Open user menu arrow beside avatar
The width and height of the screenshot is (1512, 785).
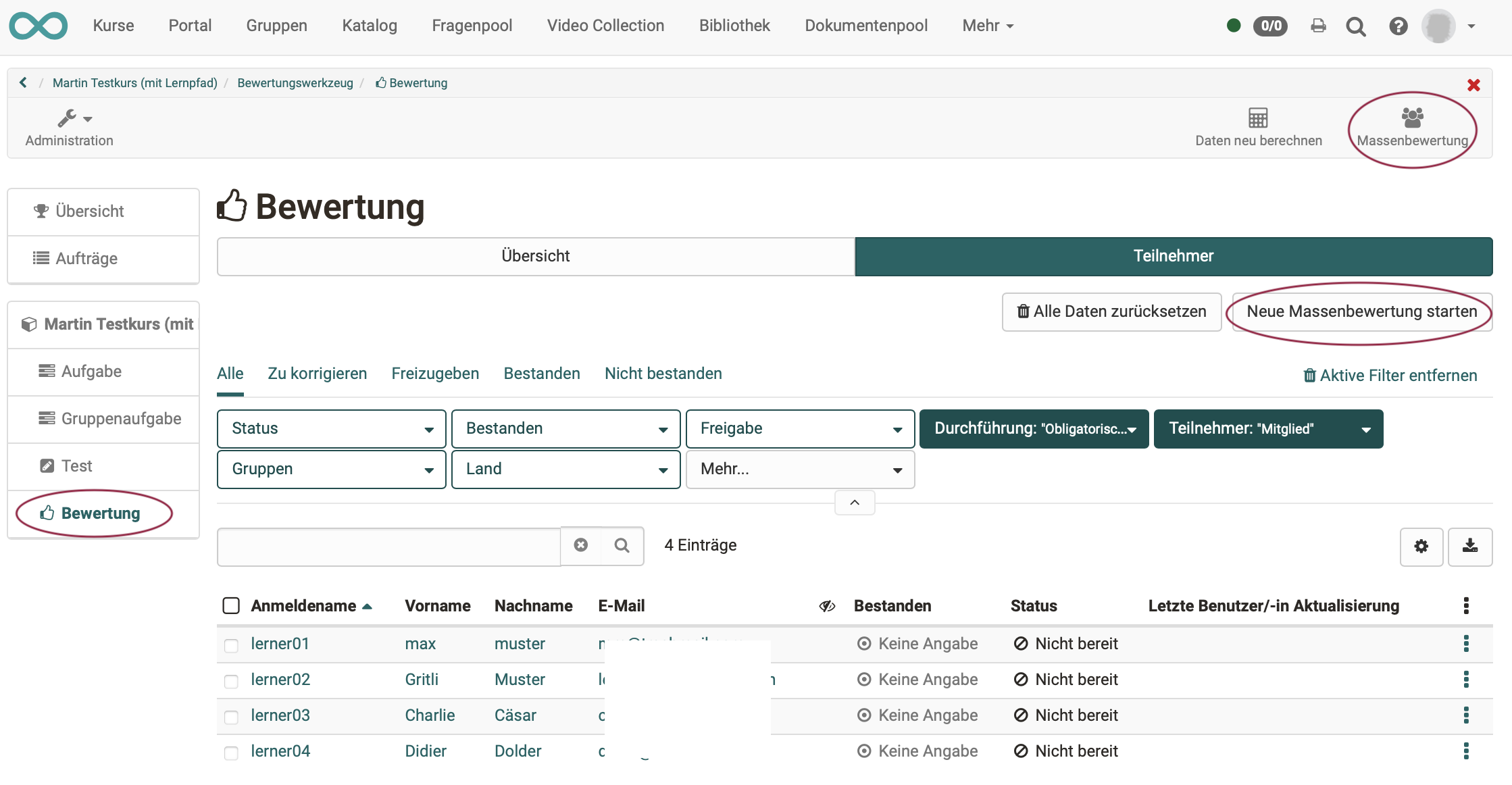pyautogui.click(x=1471, y=26)
